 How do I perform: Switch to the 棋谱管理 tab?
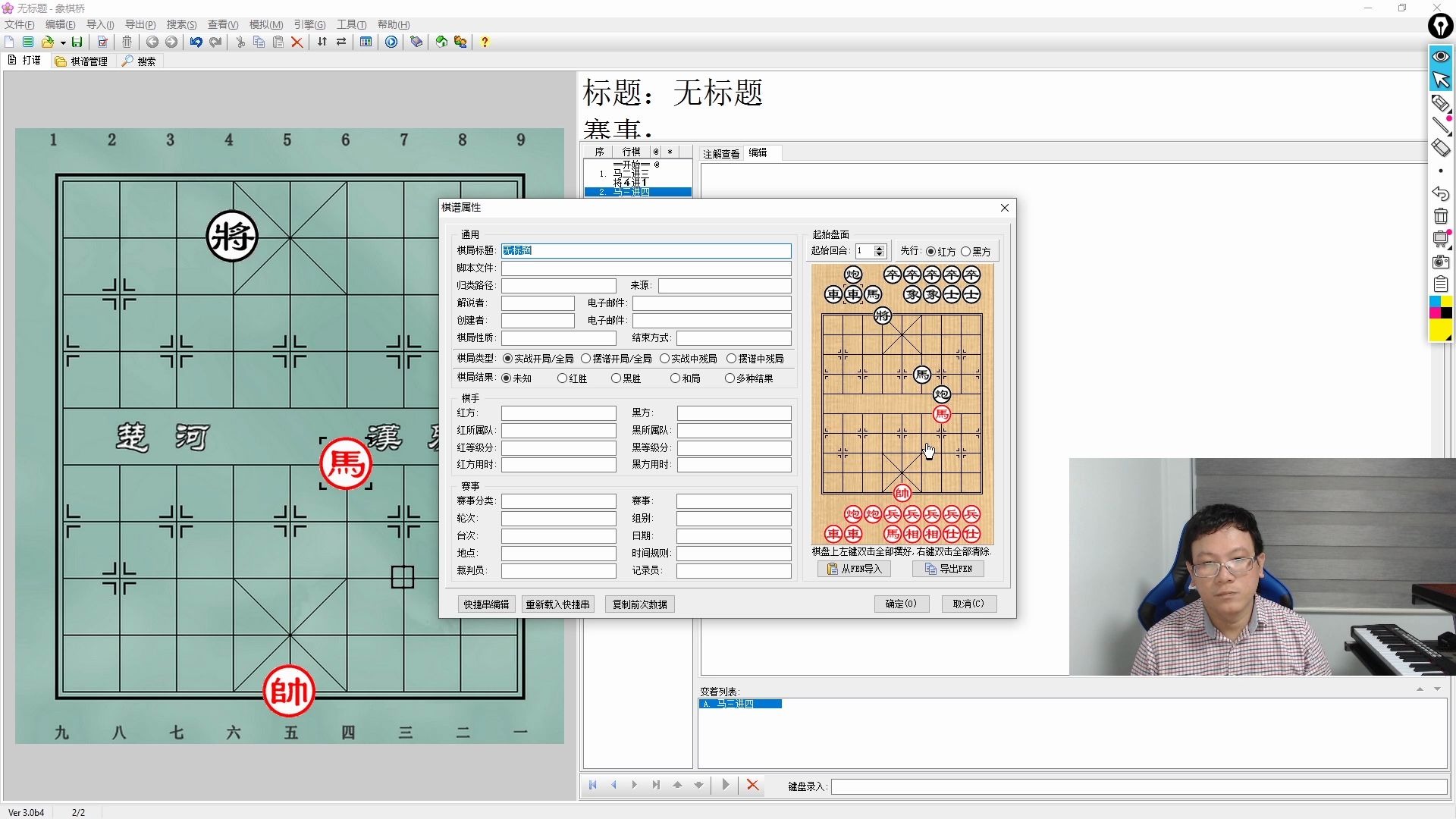[82, 61]
